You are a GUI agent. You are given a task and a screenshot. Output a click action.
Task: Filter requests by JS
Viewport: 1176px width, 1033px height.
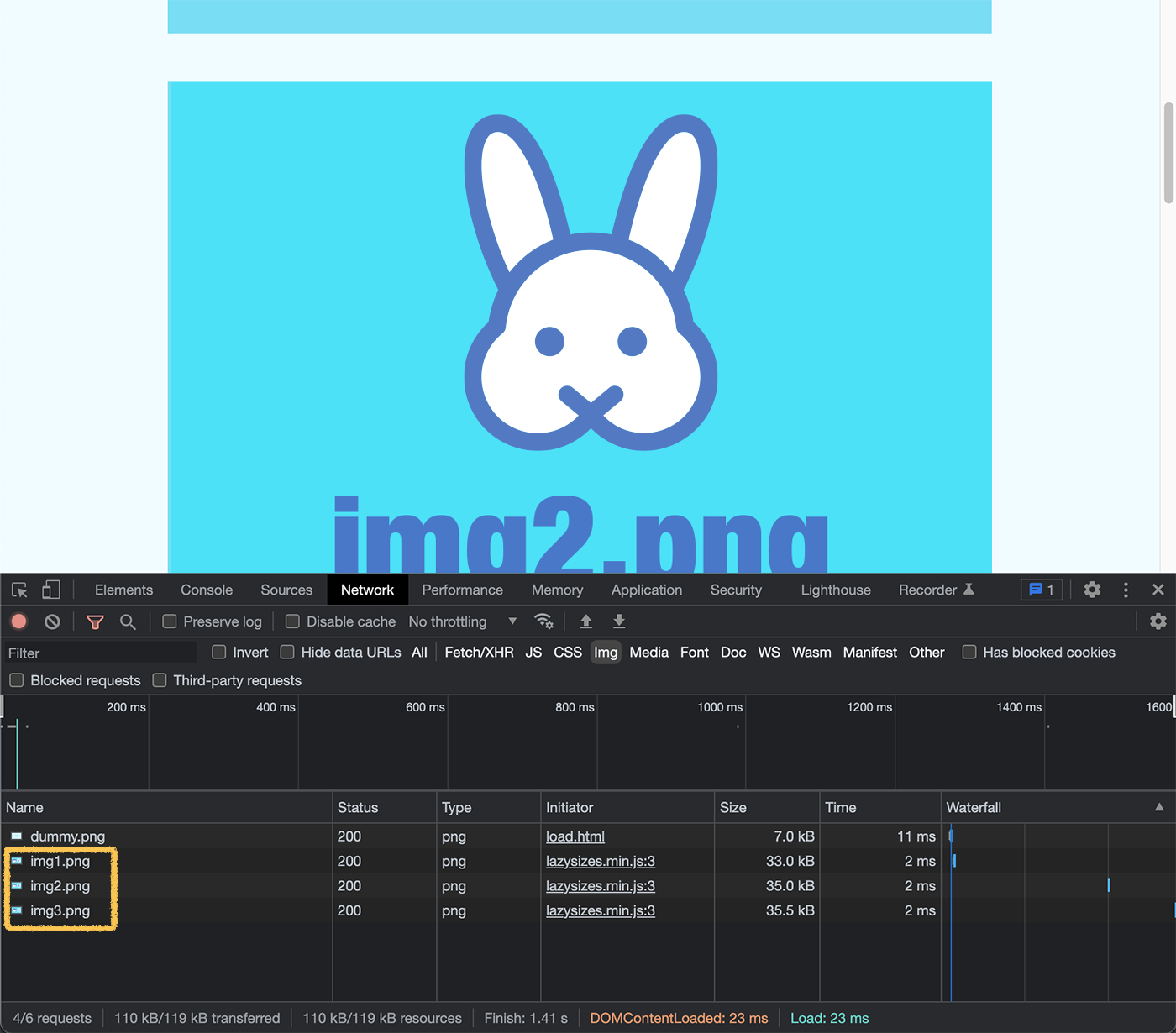point(533,652)
